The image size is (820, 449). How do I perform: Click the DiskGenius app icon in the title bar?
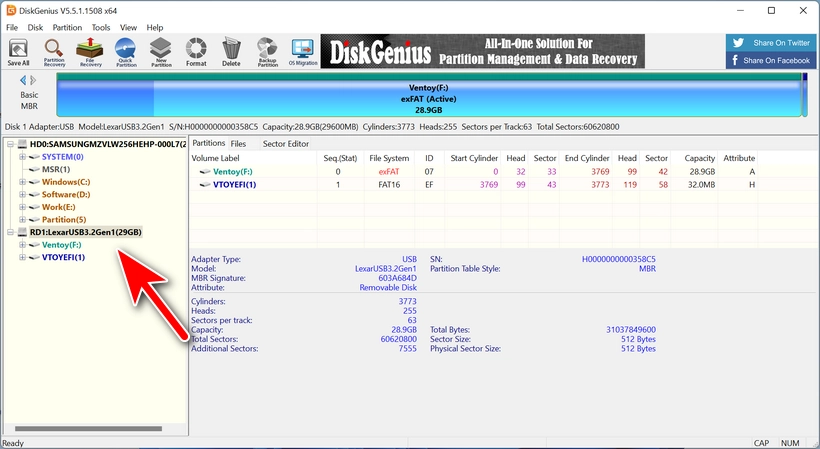10,10
